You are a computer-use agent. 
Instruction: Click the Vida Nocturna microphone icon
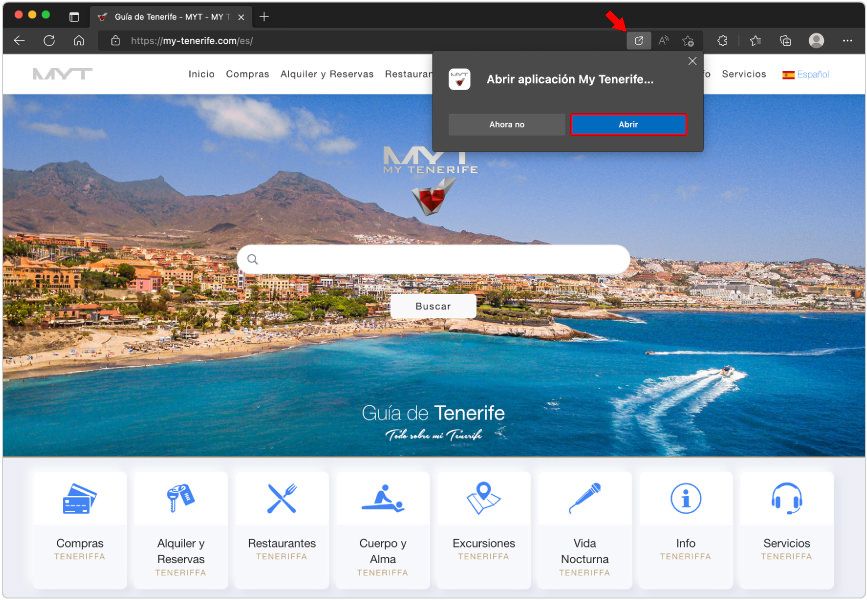pyautogui.click(x=584, y=497)
